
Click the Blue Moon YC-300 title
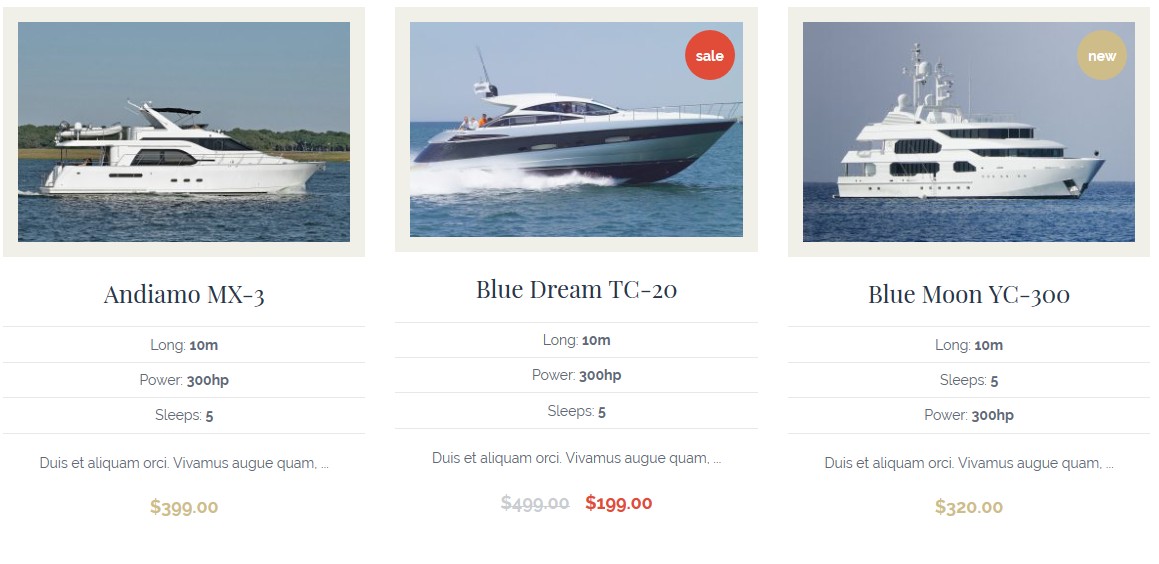point(968,294)
